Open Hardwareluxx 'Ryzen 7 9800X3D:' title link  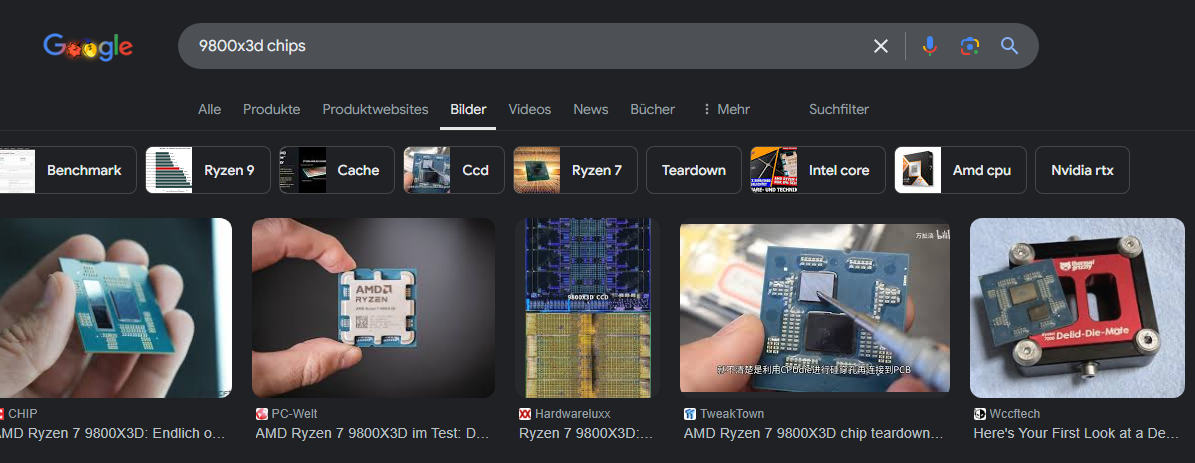coord(586,433)
